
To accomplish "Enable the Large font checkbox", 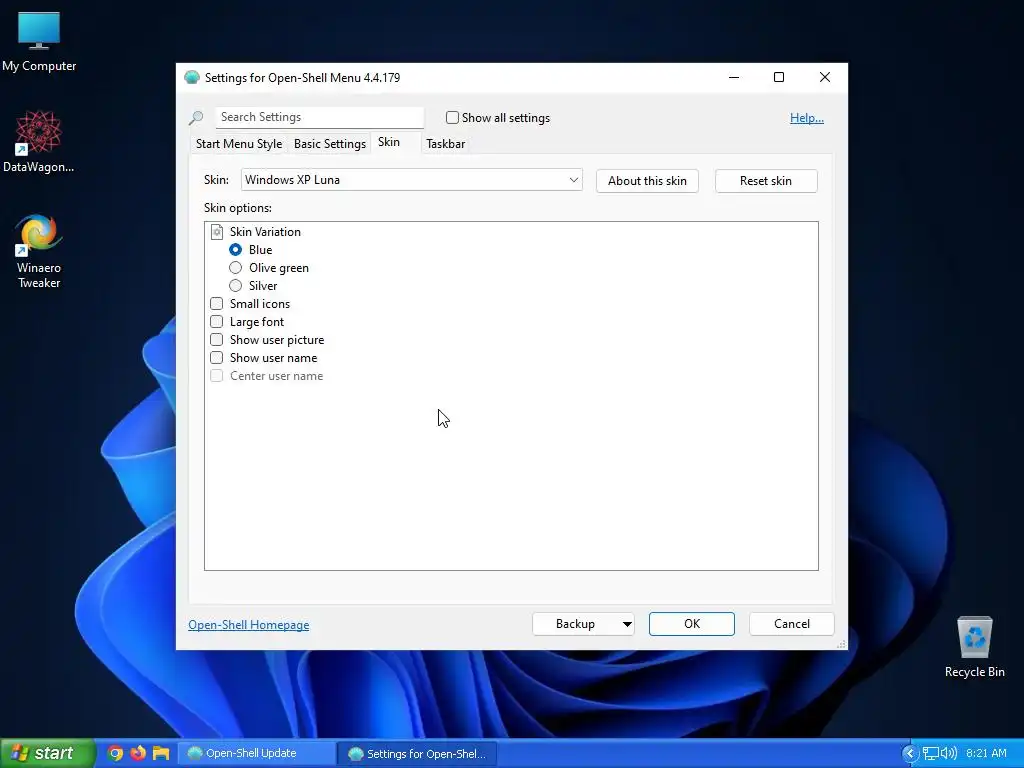I will click(x=217, y=321).
